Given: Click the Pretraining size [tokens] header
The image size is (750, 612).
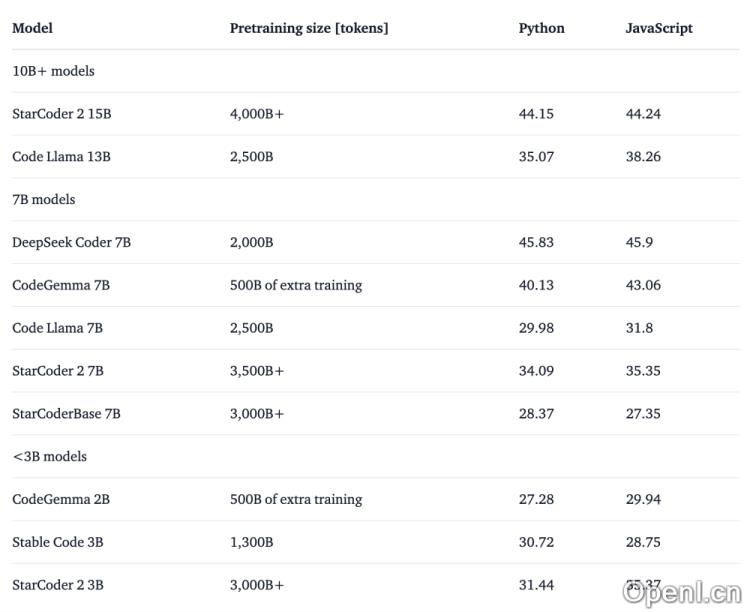Looking at the screenshot, I should 309,28.
